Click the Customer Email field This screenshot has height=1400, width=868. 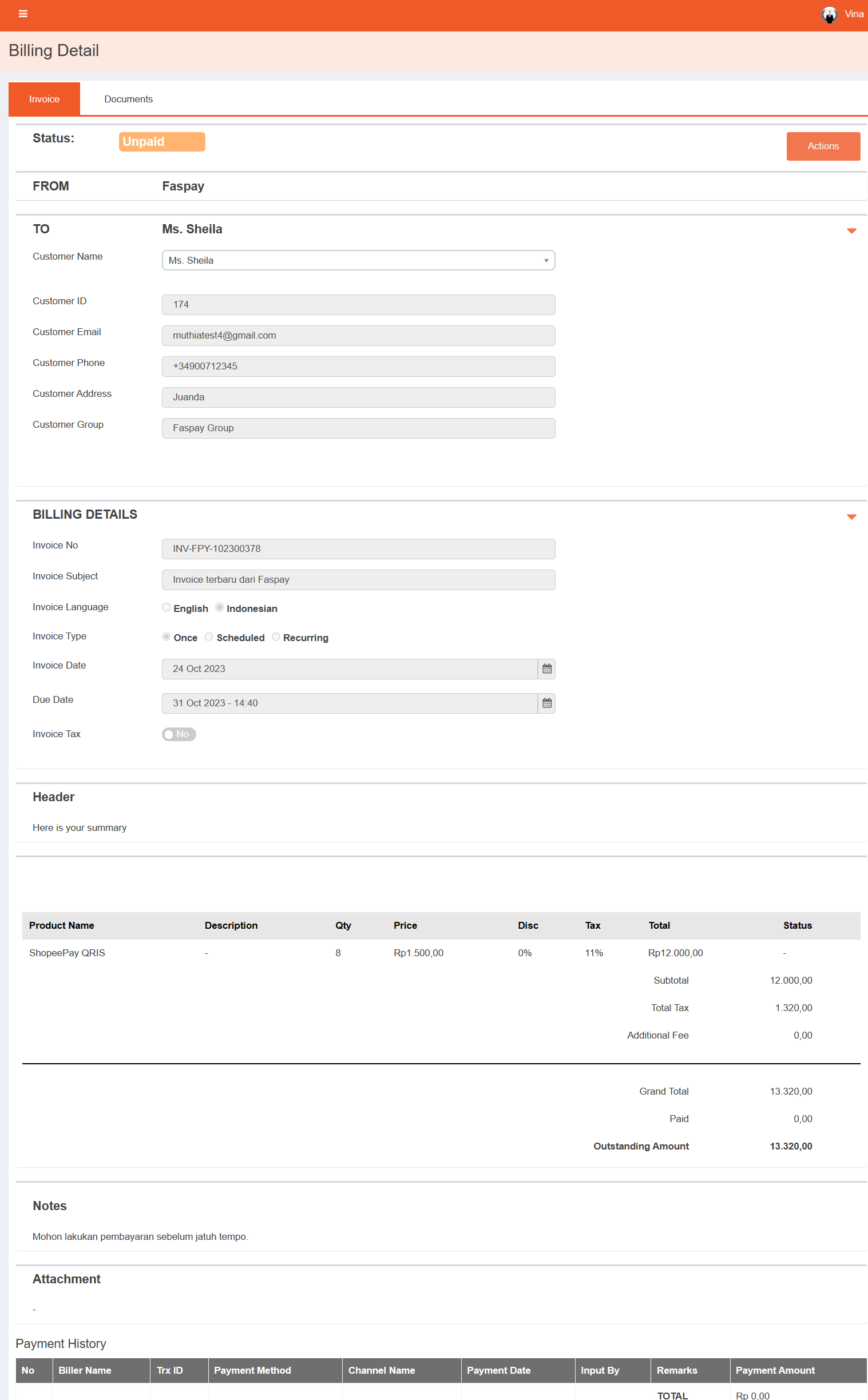pyautogui.click(x=358, y=336)
